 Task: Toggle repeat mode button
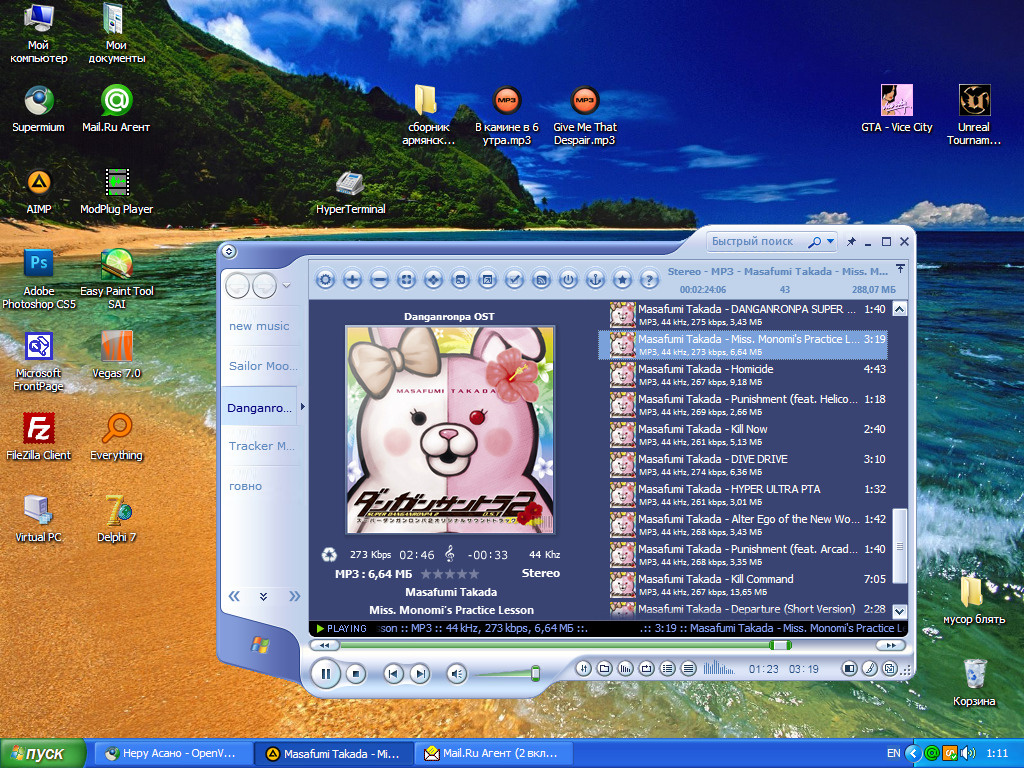click(x=647, y=668)
